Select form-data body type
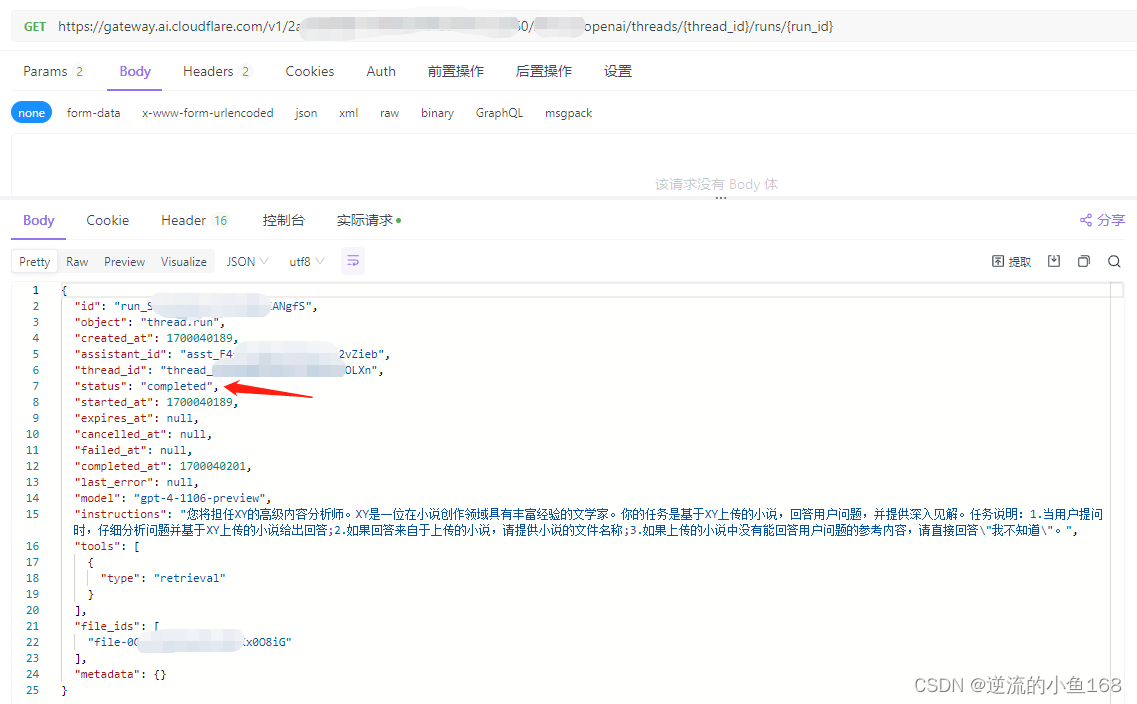The width and height of the screenshot is (1137, 704). click(94, 112)
